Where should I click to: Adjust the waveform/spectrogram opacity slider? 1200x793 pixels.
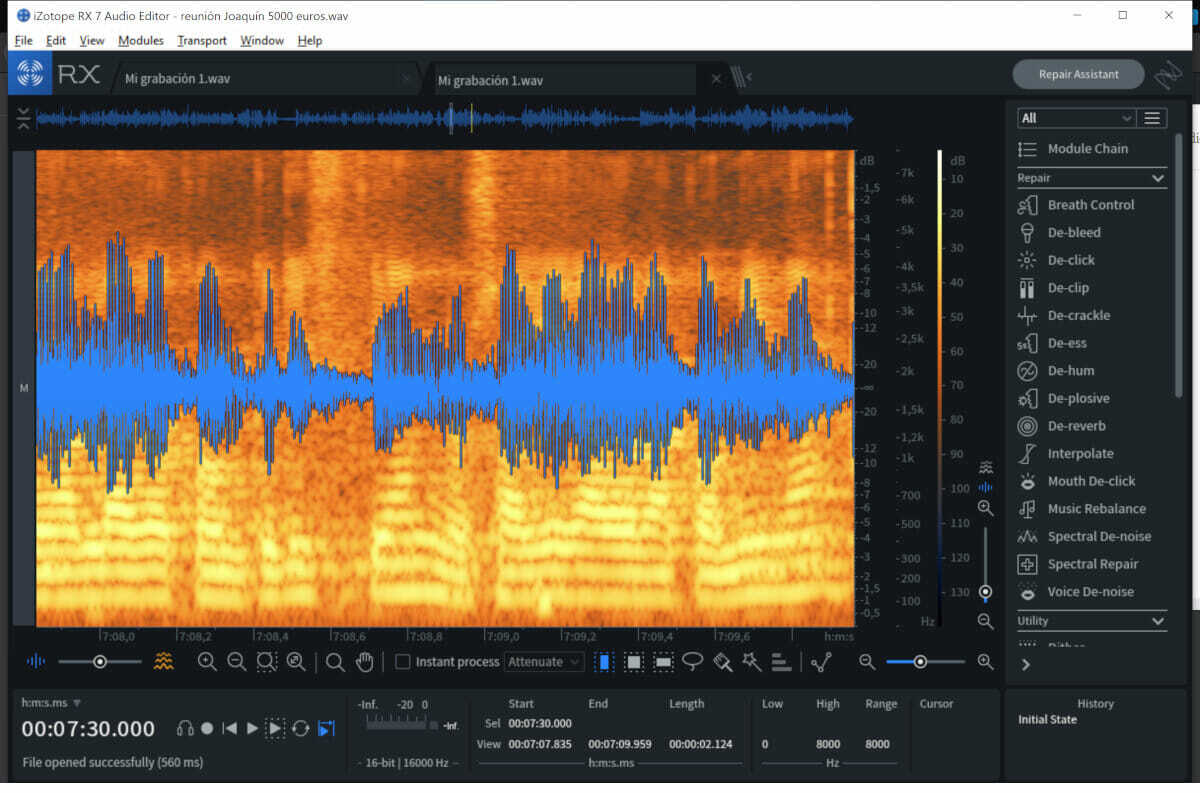(x=100, y=662)
